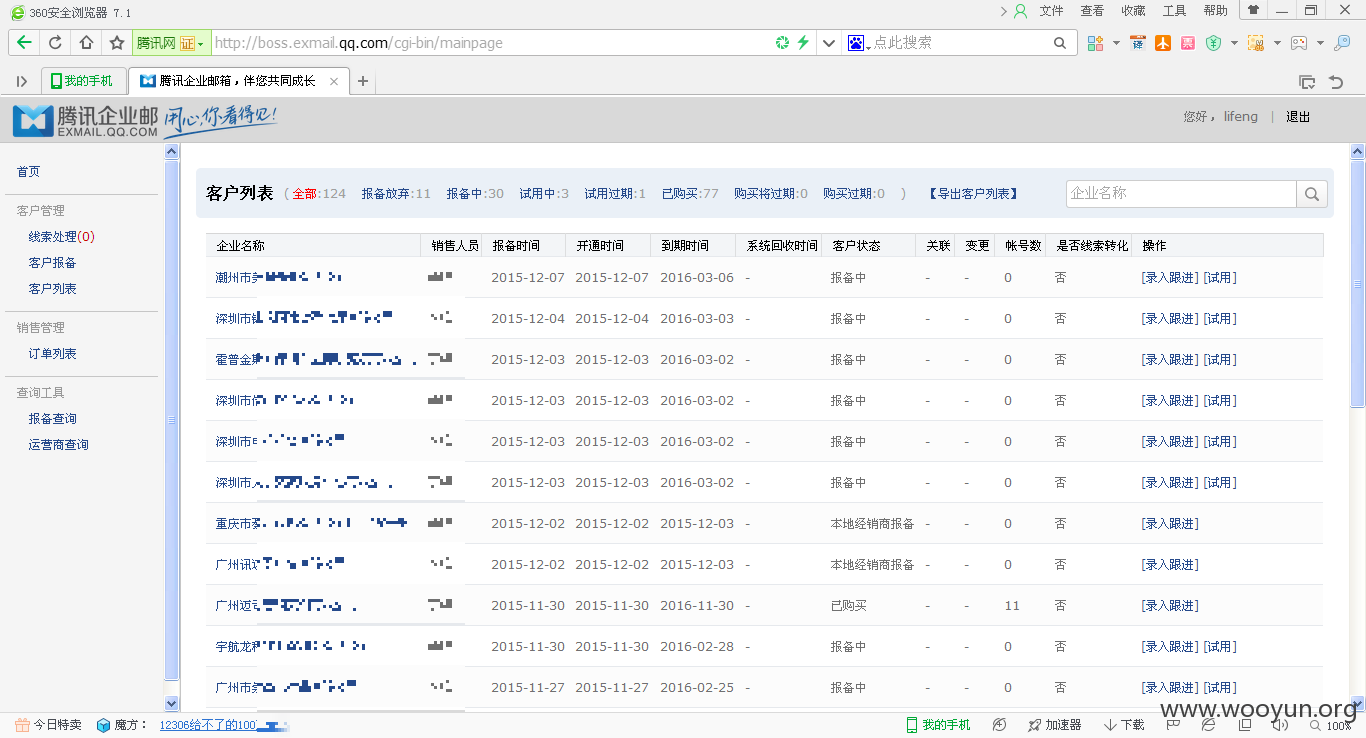The width and height of the screenshot is (1366, 738).
Task: Click the game controller icon
Action: tap(1299, 43)
